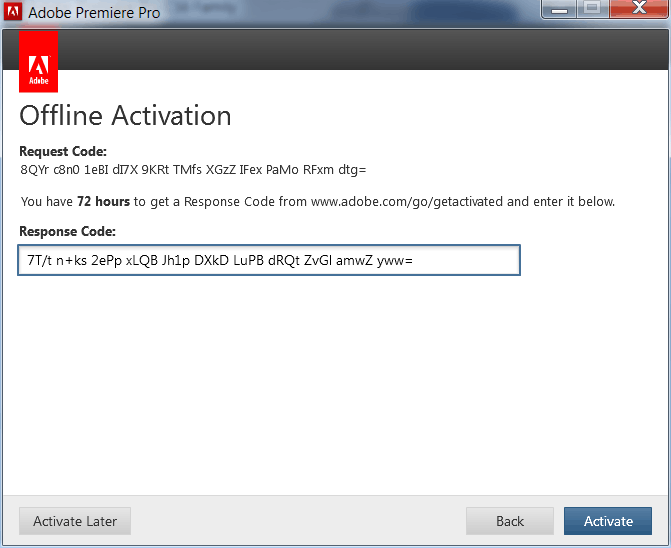This screenshot has height=548, width=671.
Task: Go Back to previous step
Action: click(510, 521)
